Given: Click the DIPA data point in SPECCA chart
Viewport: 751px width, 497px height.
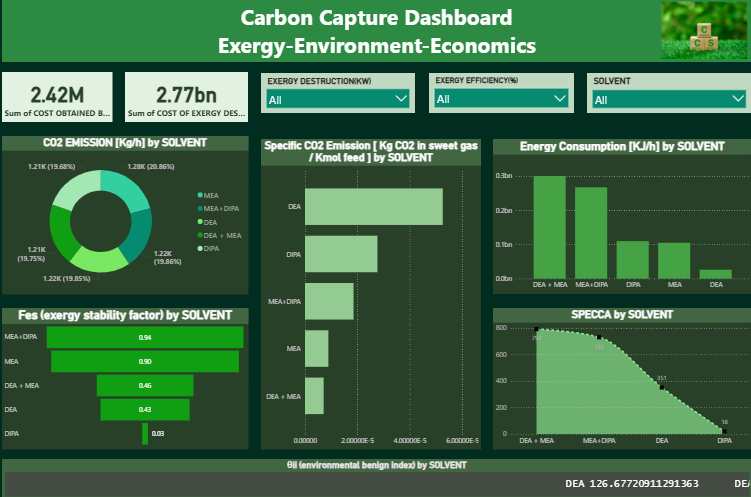Looking at the screenshot, I should click(724, 431).
